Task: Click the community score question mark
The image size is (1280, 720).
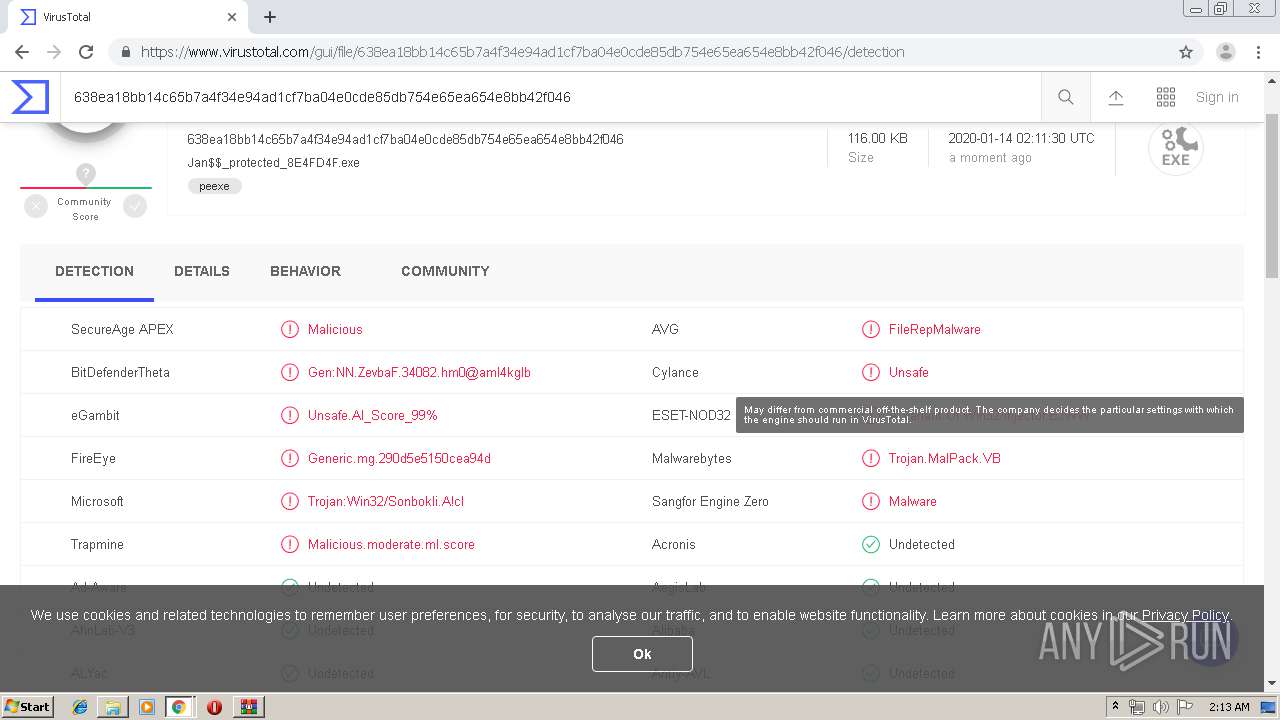Action: (x=86, y=174)
